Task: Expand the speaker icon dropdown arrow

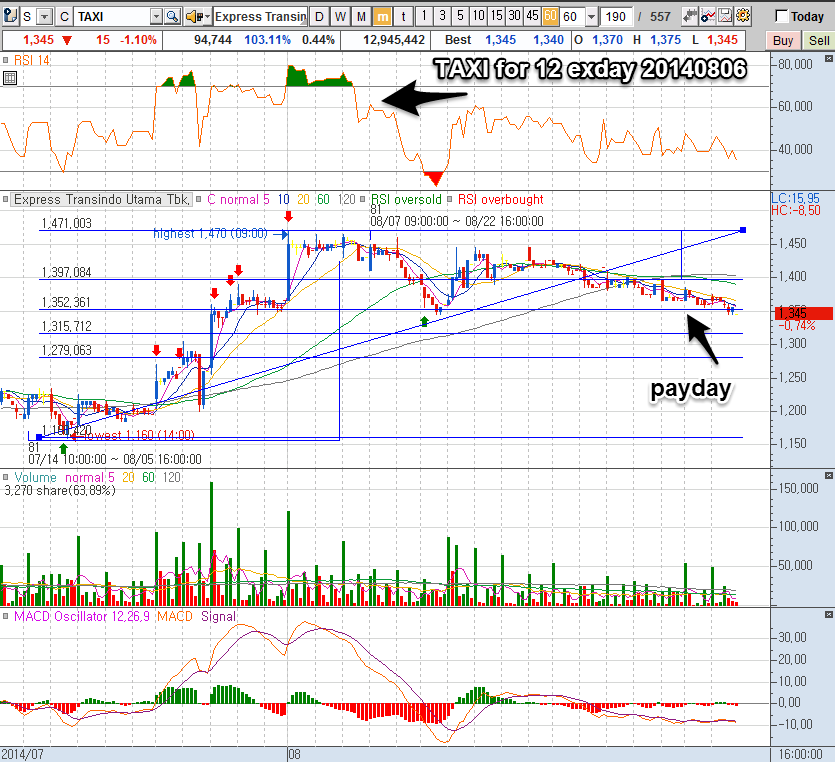Action: pyautogui.click(x=208, y=17)
